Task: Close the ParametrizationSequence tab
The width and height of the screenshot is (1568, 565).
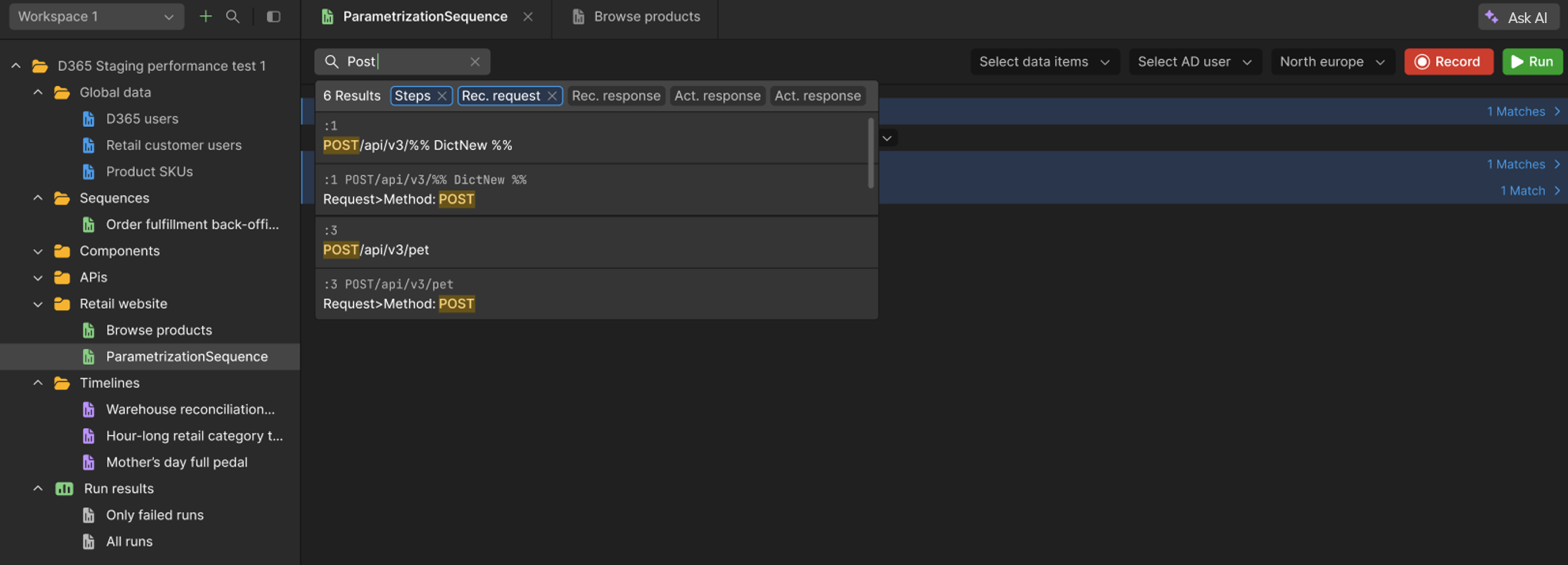Action: [x=528, y=16]
